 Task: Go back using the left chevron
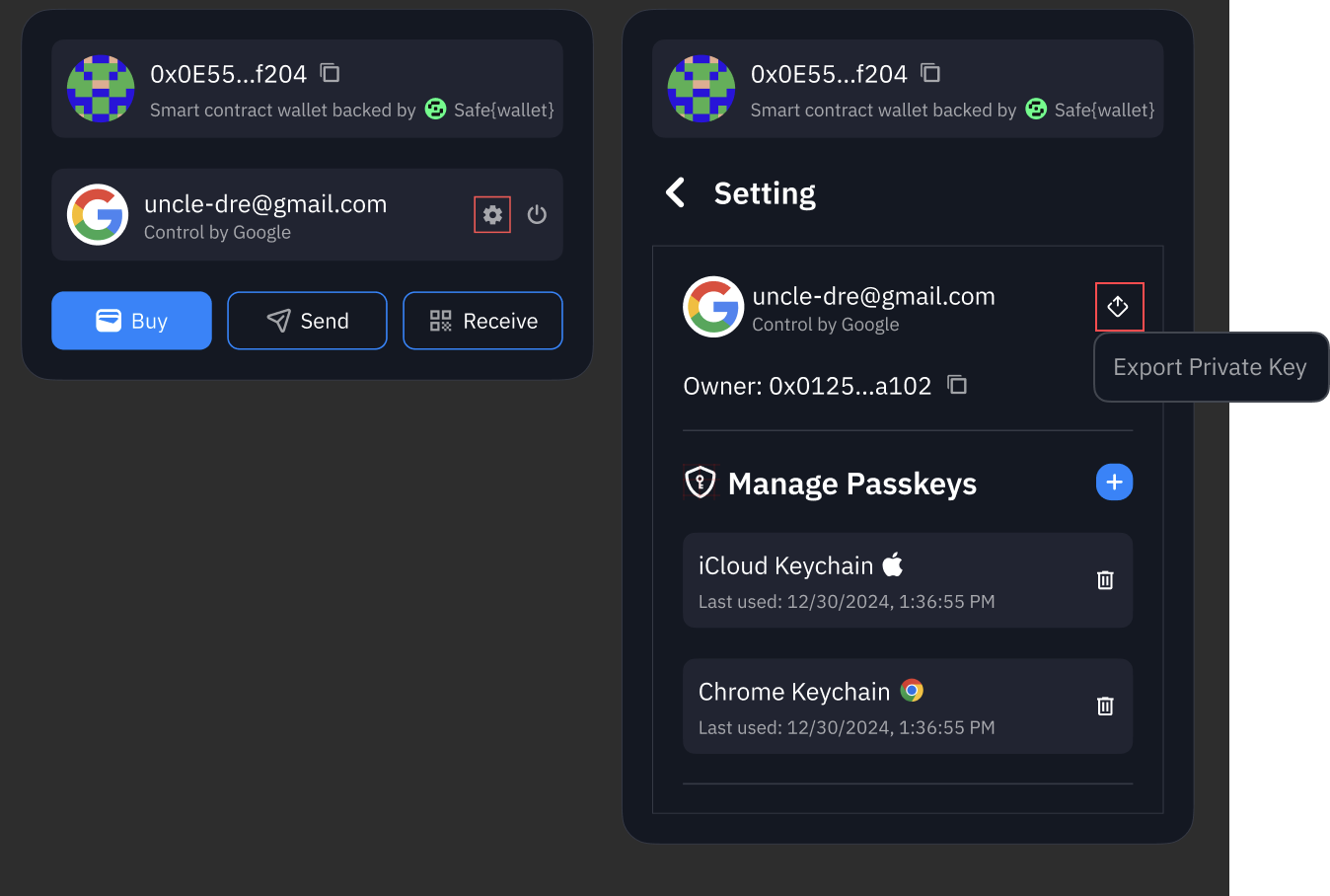[x=675, y=192]
